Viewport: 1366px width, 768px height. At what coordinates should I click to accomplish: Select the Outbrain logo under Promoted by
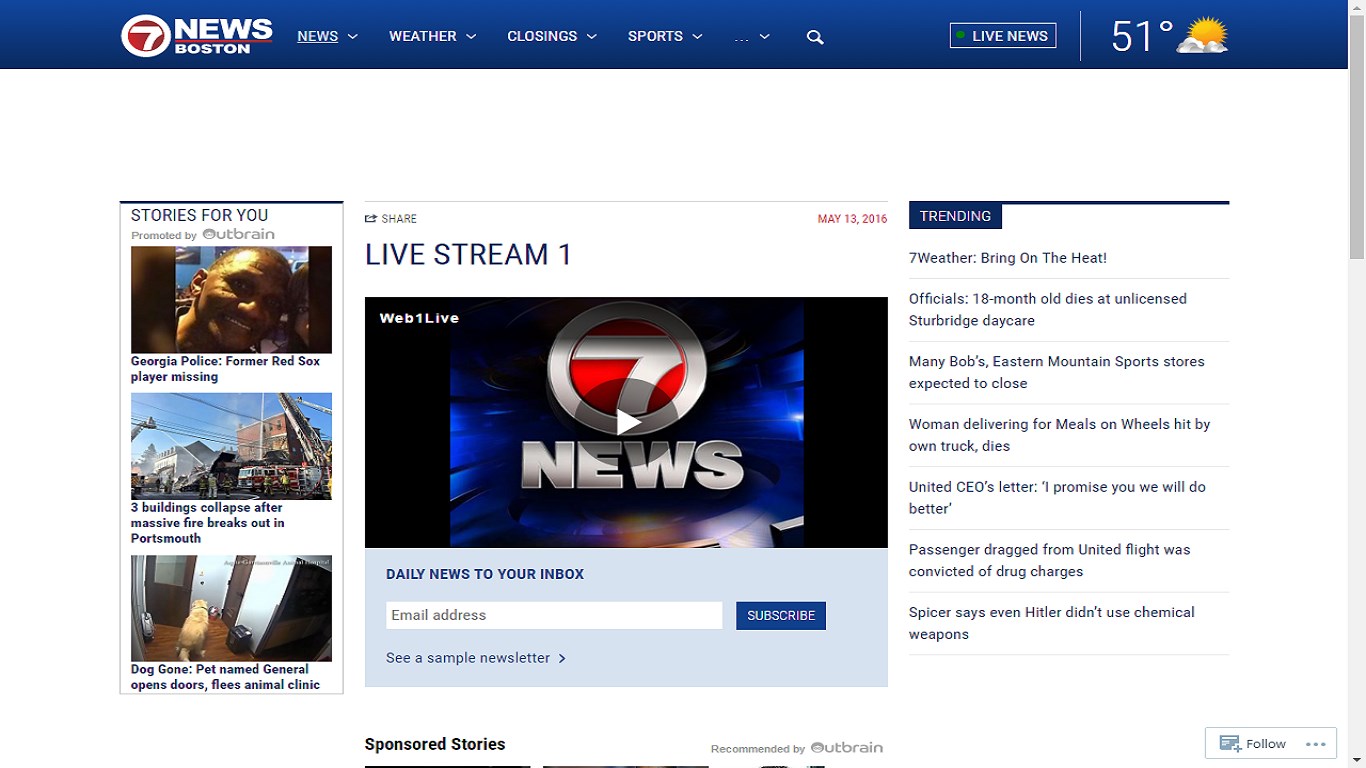pyautogui.click(x=239, y=234)
